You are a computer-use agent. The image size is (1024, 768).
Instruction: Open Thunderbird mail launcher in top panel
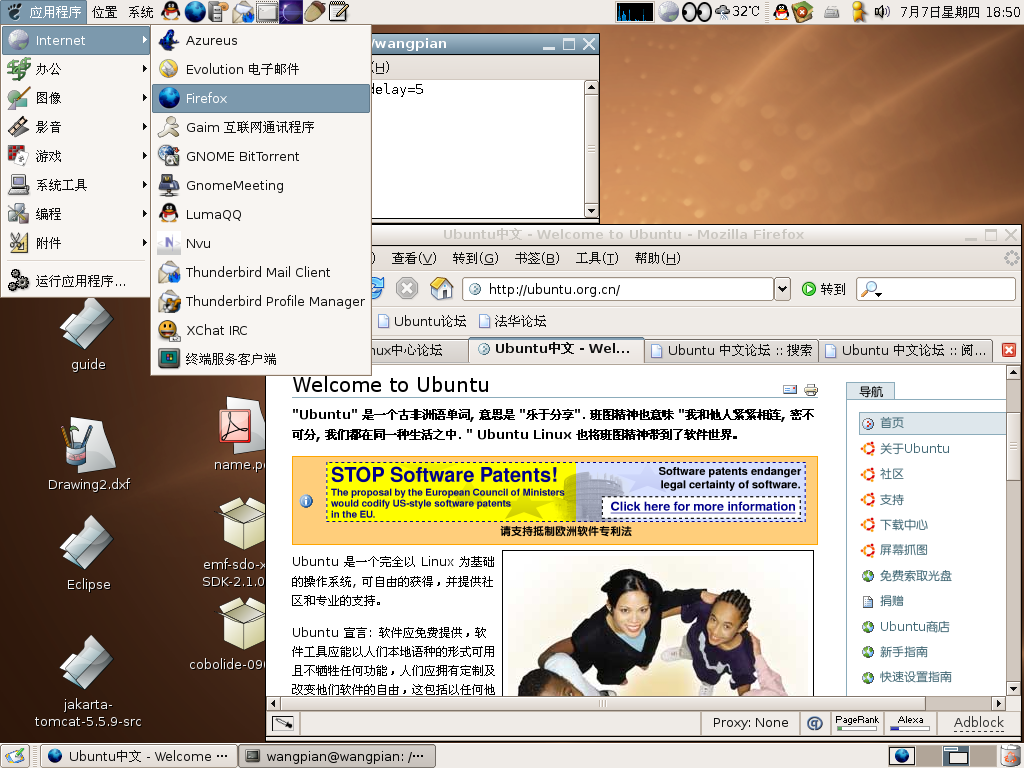[x=242, y=11]
